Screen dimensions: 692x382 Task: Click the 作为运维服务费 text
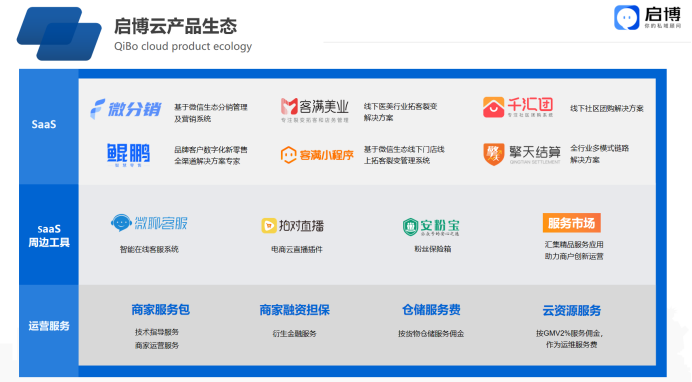[x=571, y=345]
